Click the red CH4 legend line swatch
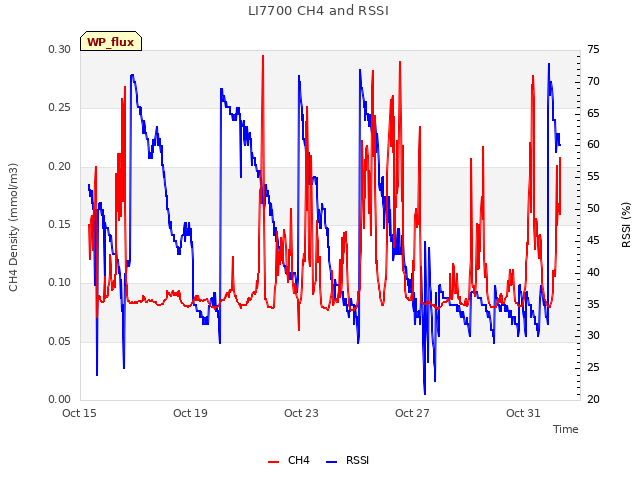The width and height of the screenshot is (640, 480). pos(273,462)
